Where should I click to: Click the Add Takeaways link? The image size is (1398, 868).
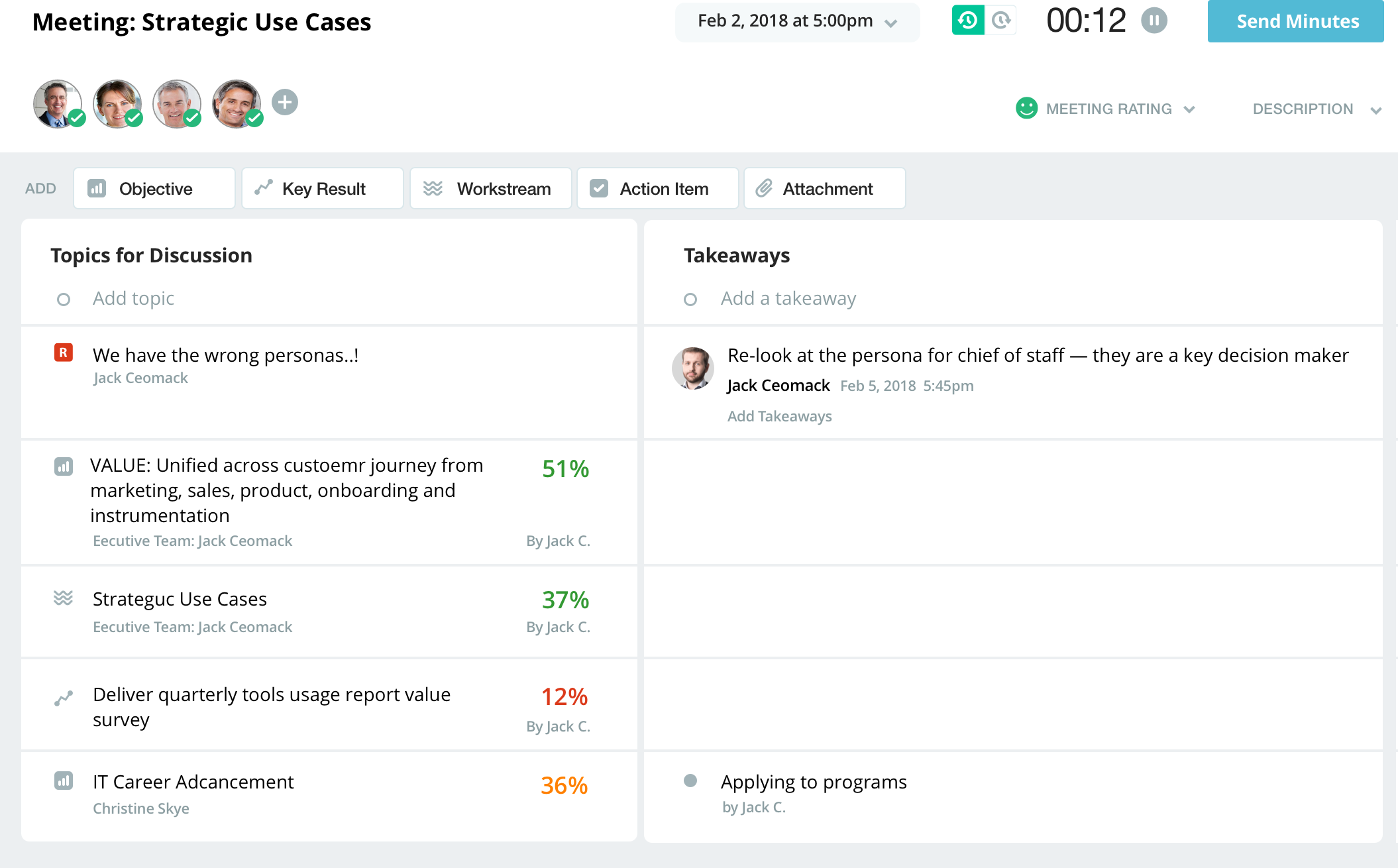point(779,415)
